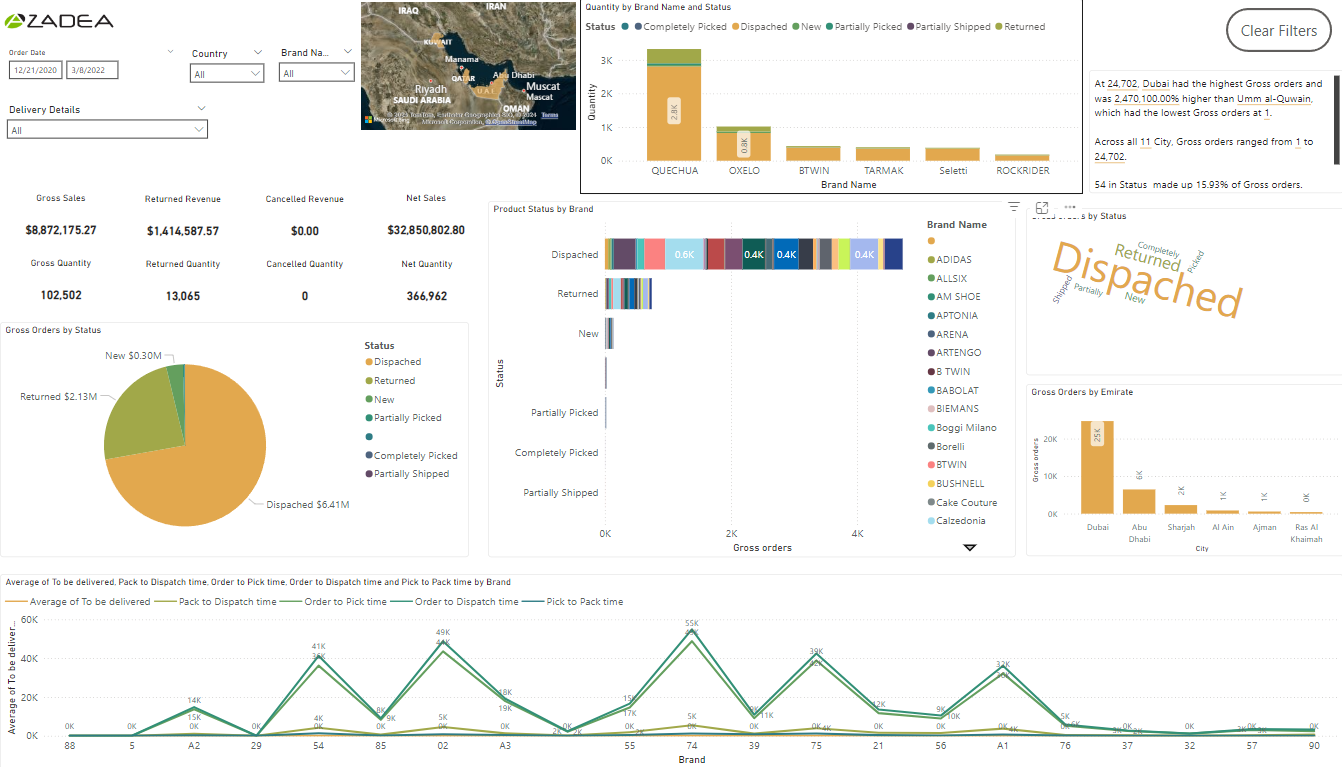
Task: Select Boggi Milano in Brand Name legend
Action: [x=961, y=428]
